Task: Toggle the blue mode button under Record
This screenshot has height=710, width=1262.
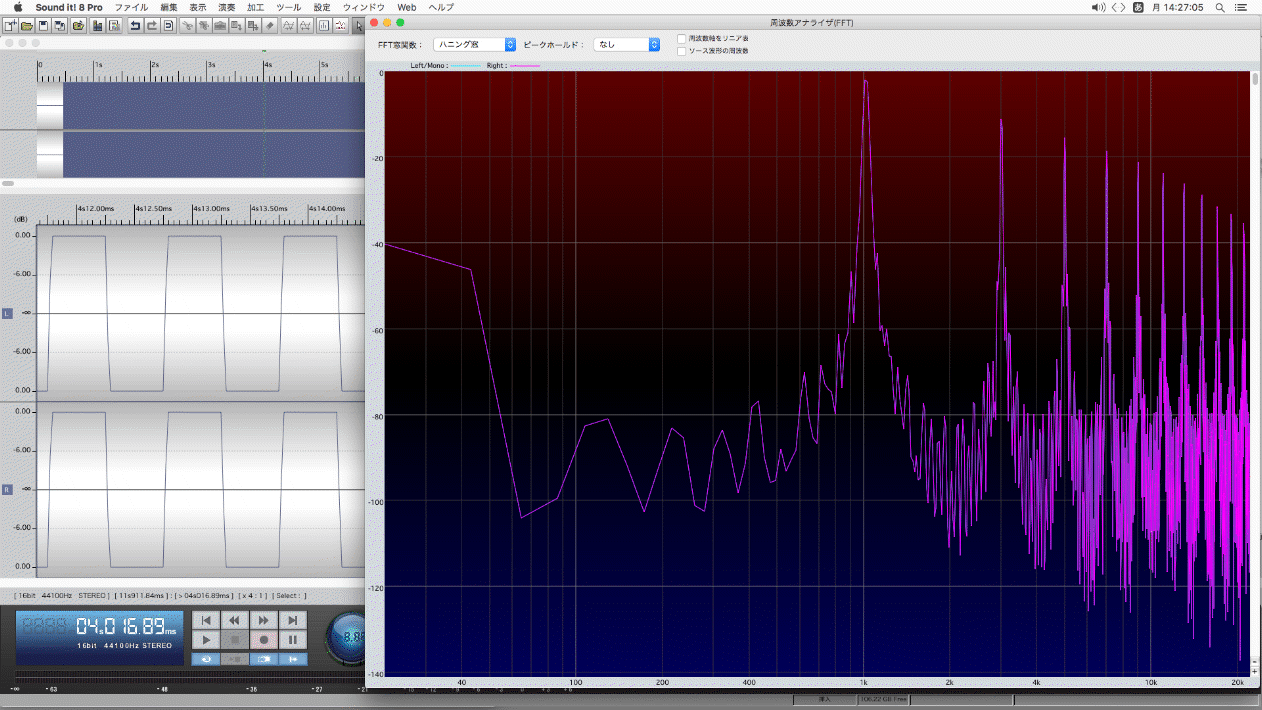Action: [264, 659]
